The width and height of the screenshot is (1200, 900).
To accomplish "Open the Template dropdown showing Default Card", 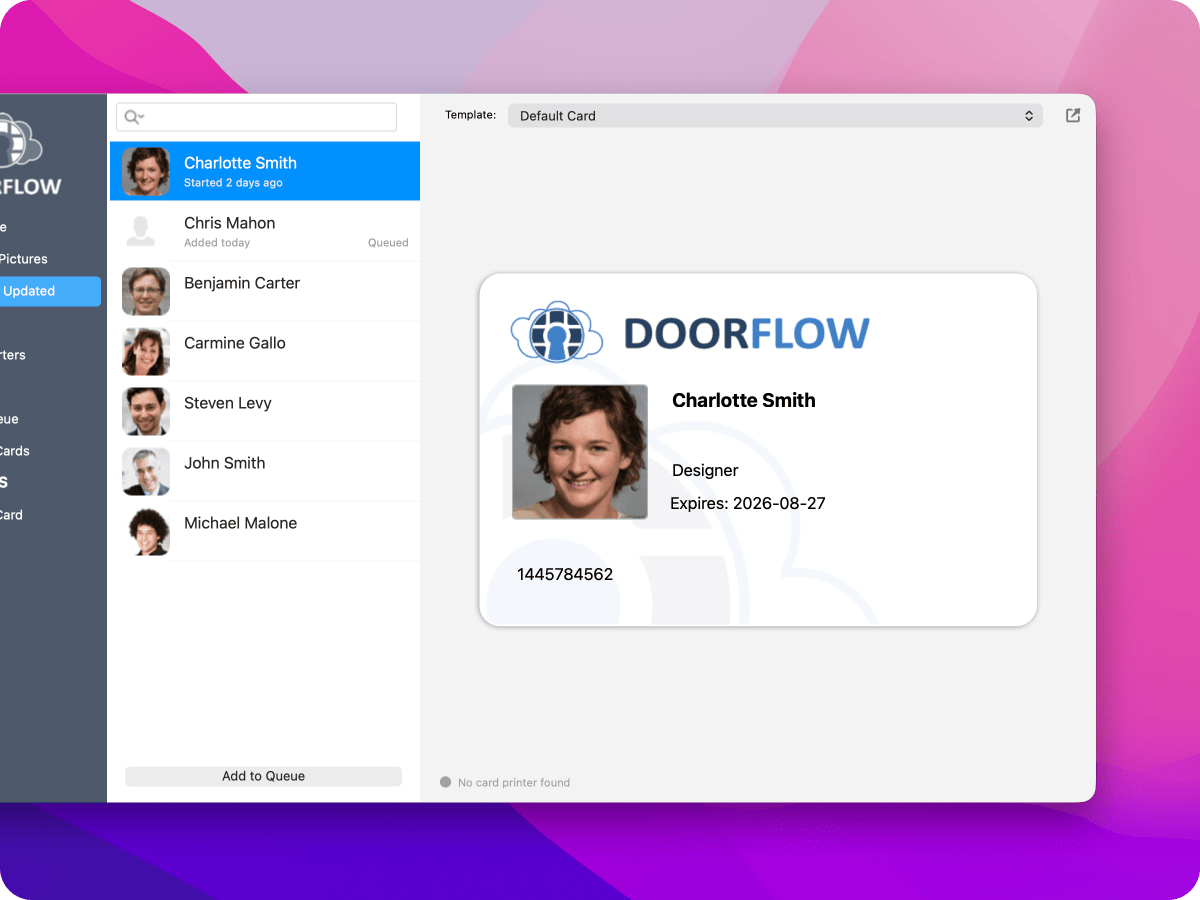I will [775, 116].
